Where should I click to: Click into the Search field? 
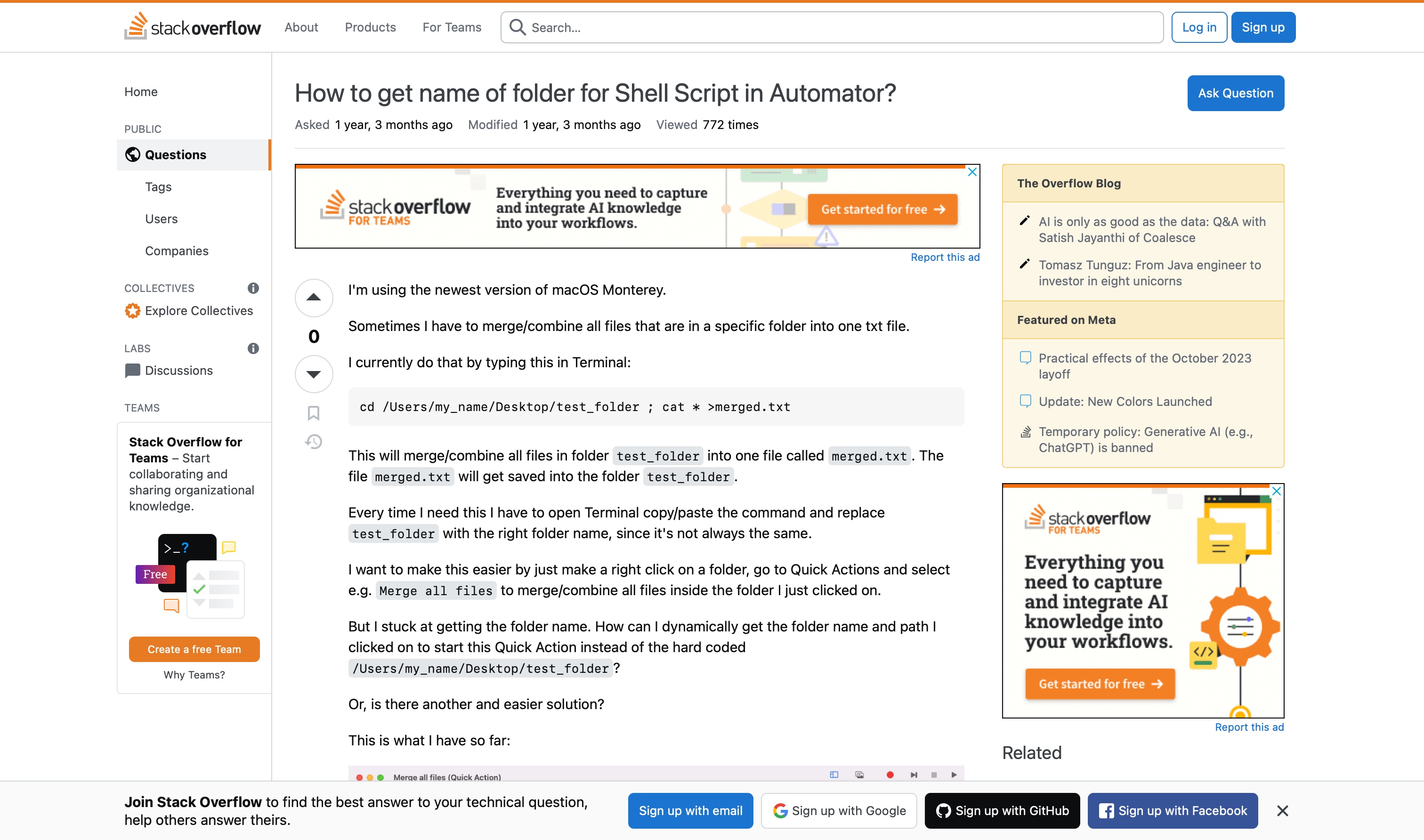832,27
